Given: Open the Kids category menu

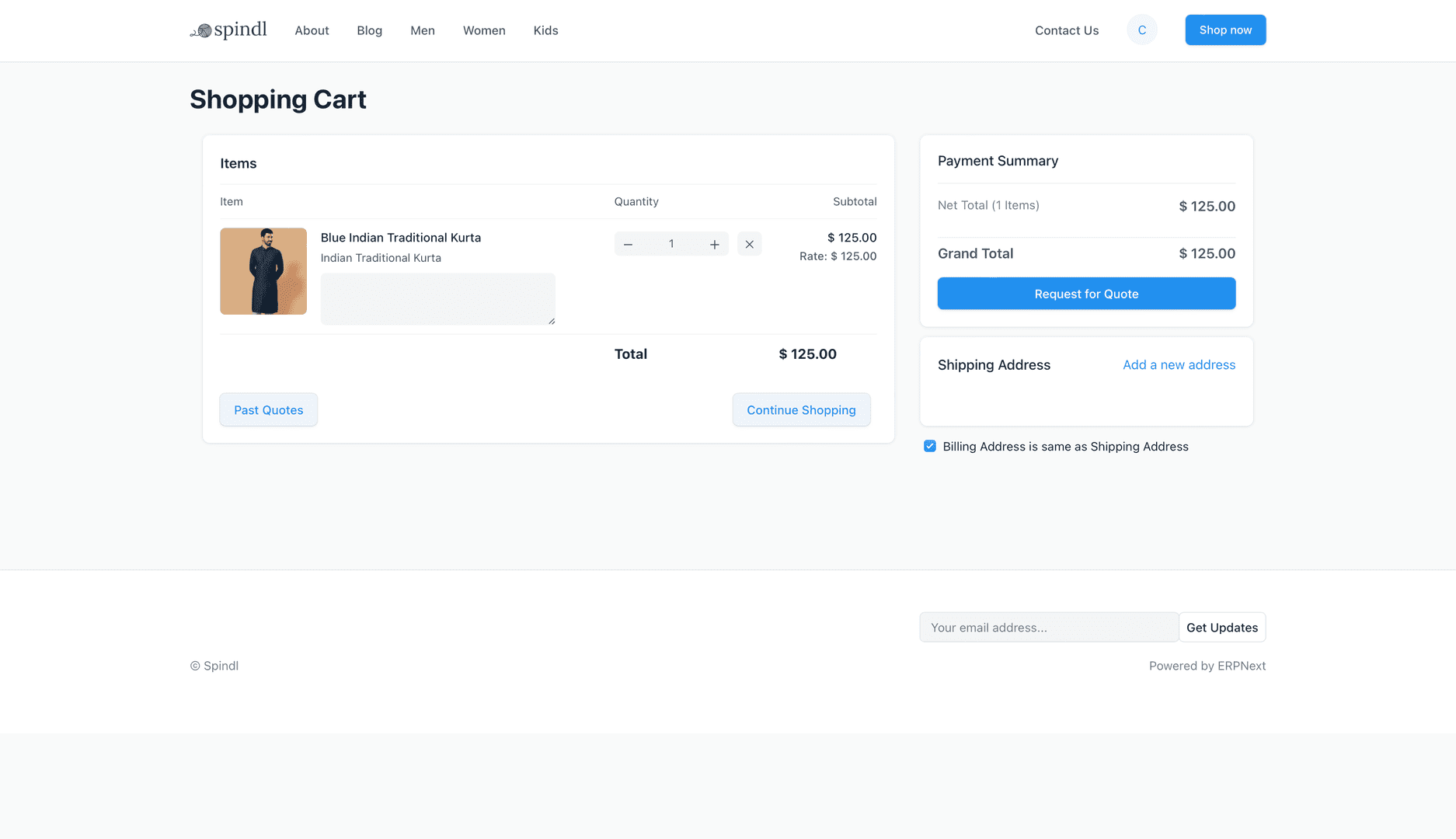Looking at the screenshot, I should coord(545,30).
